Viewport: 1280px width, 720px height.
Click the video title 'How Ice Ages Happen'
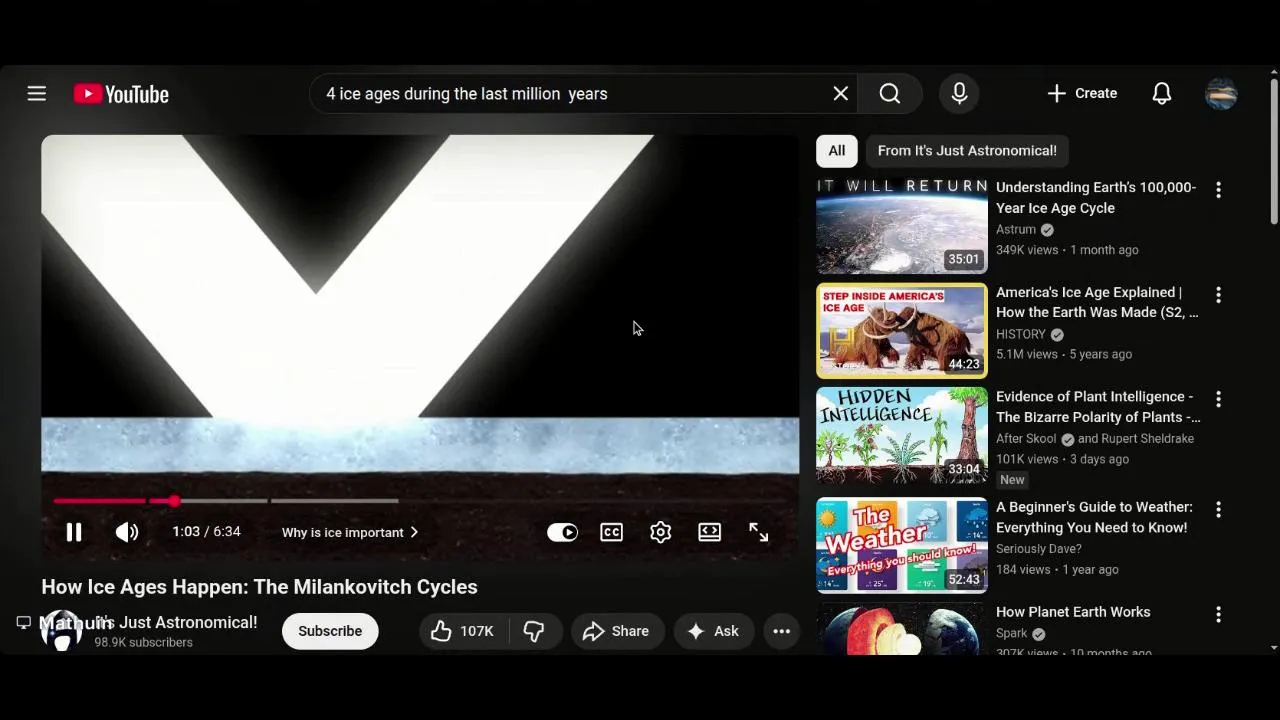coord(259,587)
